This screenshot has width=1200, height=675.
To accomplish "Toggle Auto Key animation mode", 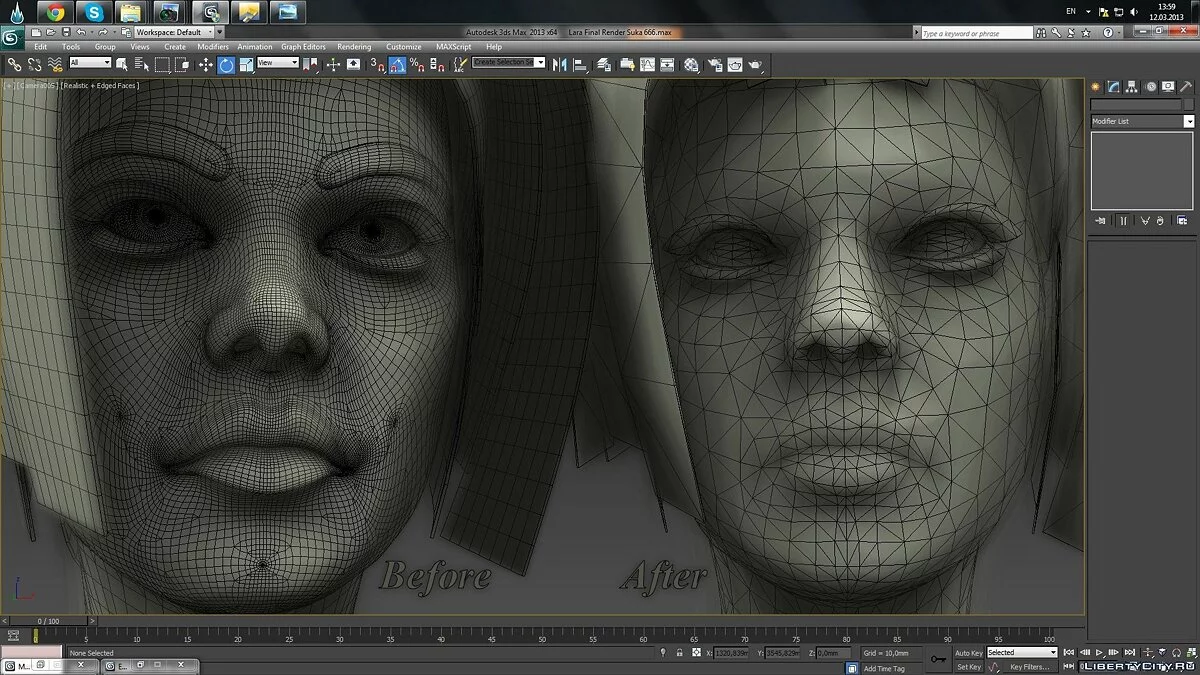I will (968, 653).
